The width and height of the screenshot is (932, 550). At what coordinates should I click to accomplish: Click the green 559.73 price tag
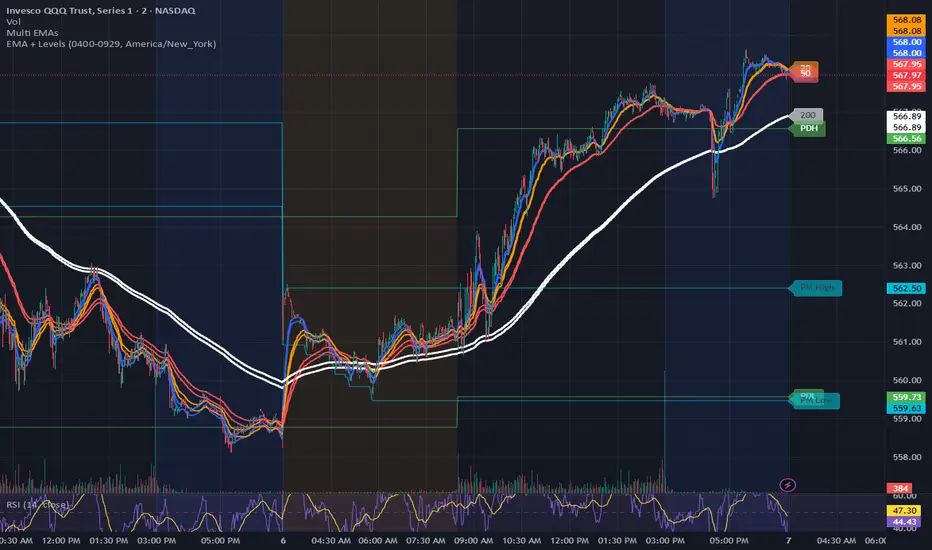click(x=906, y=397)
